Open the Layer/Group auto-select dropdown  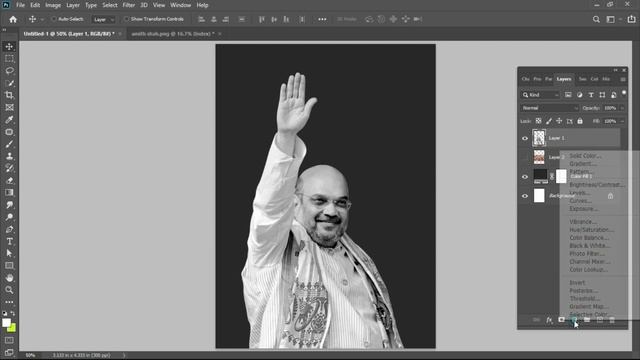[104, 19]
